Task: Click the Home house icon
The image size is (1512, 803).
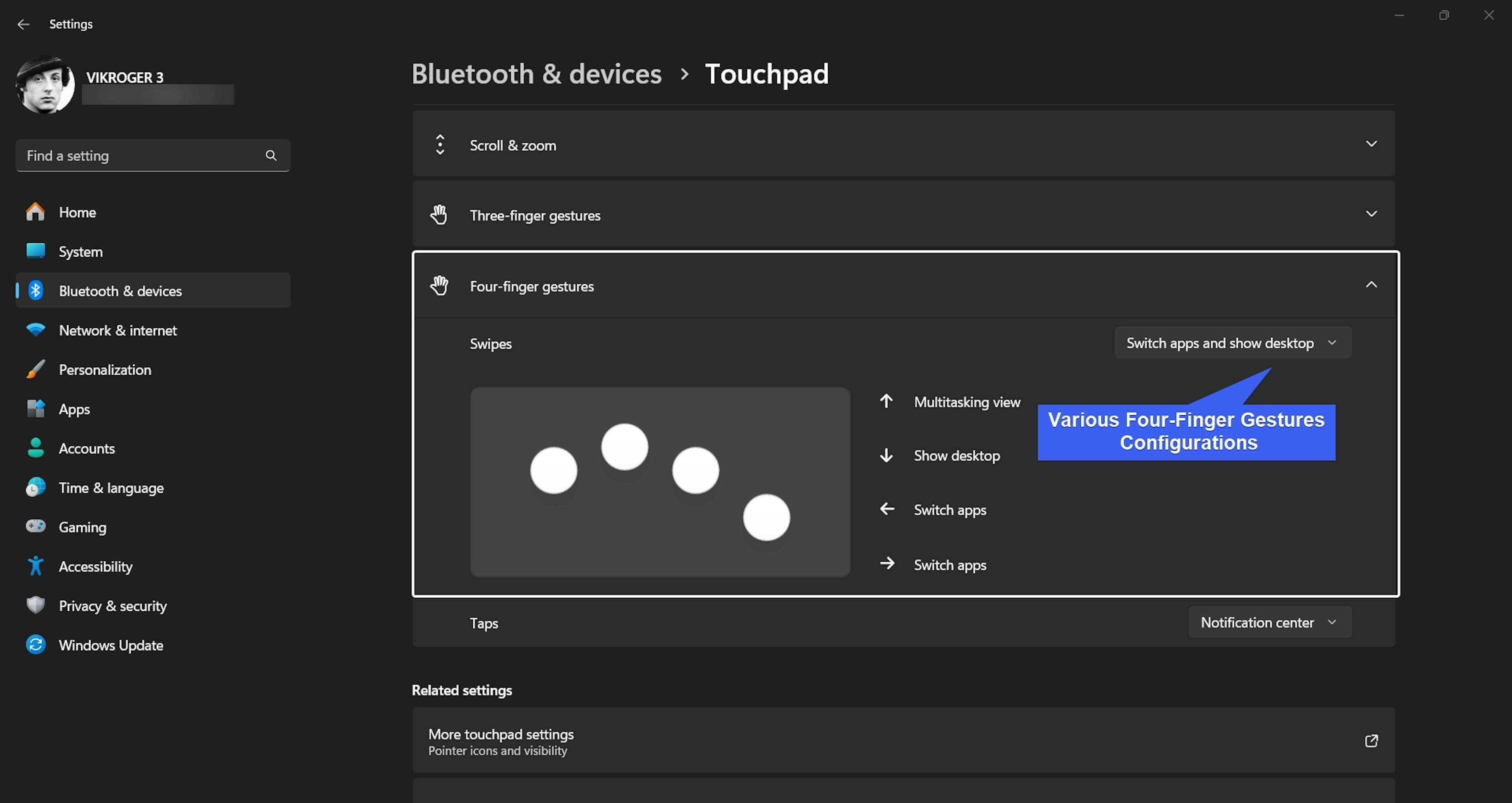Action: click(35, 212)
